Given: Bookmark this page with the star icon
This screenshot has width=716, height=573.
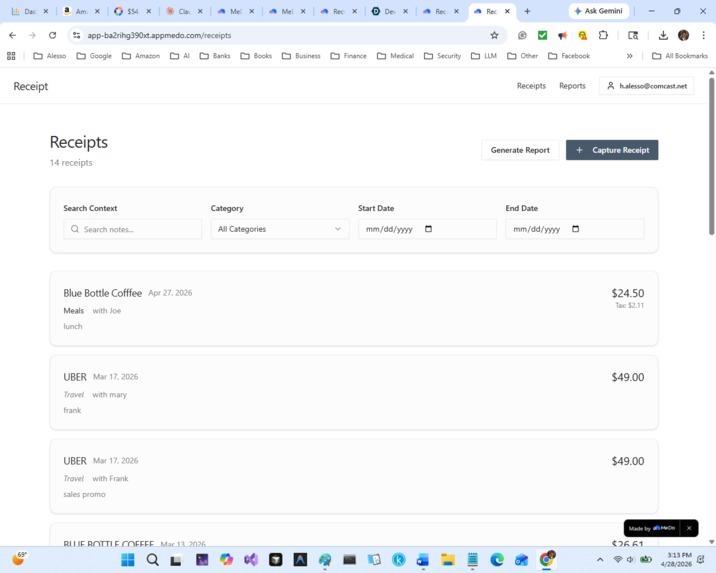Looking at the screenshot, I should click(x=494, y=35).
